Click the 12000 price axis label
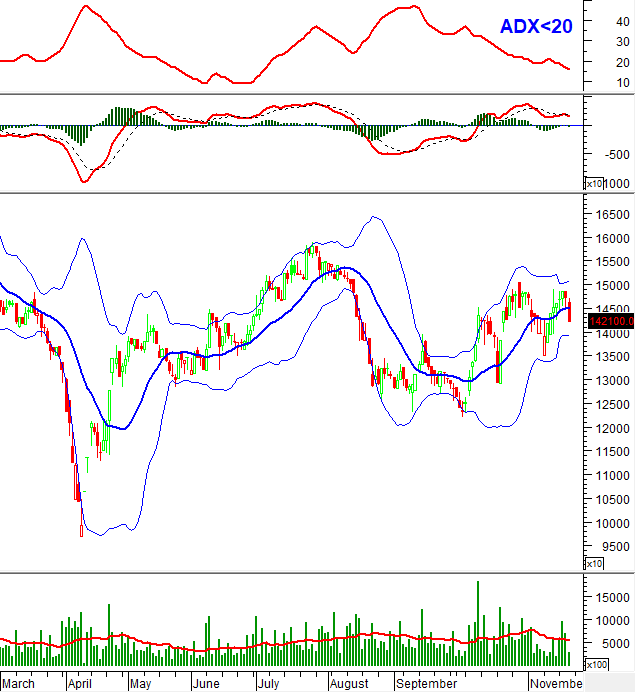Viewport: 635px width, 692px height. pyautogui.click(x=608, y=429)
